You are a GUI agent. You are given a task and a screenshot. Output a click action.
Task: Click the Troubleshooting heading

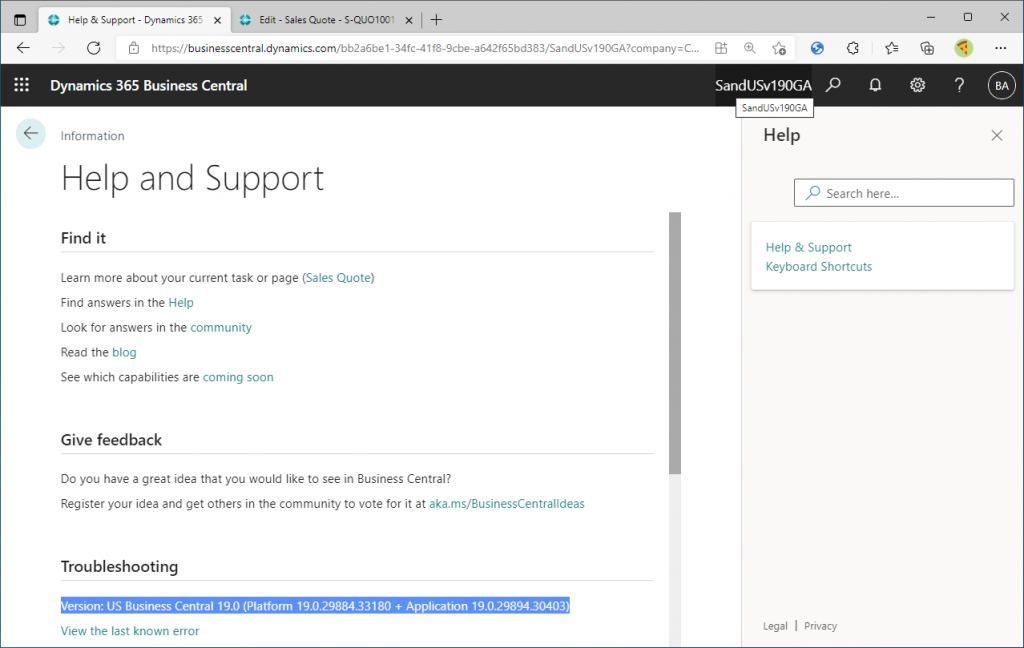click(120, 566)
